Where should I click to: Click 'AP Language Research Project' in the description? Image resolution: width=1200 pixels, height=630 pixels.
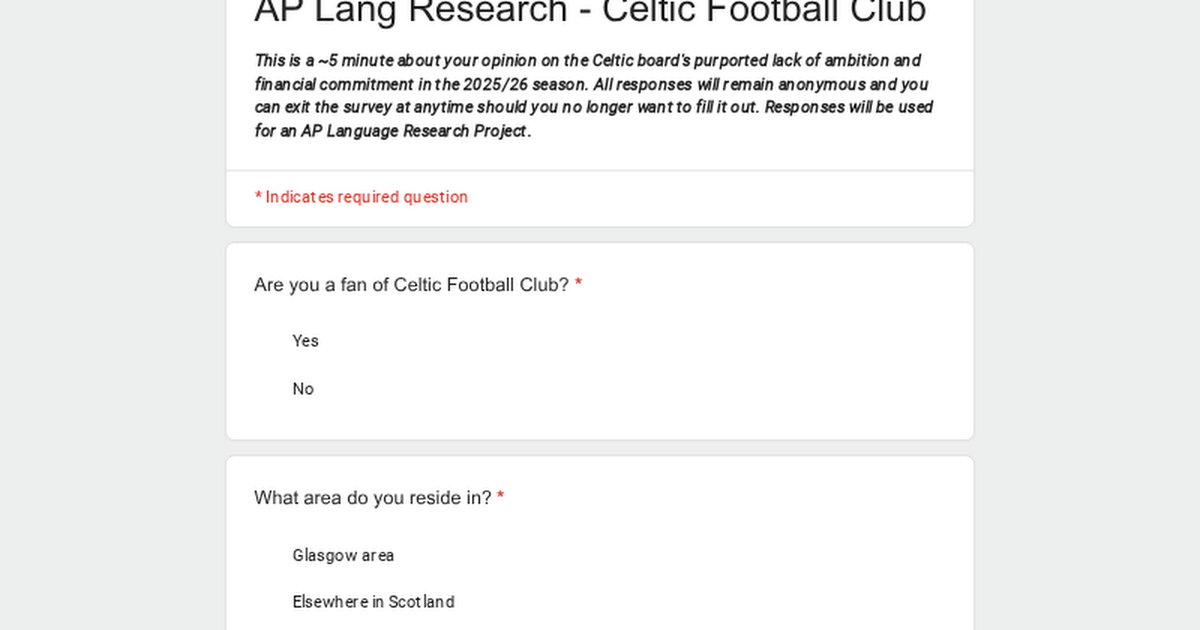[414, 131]
